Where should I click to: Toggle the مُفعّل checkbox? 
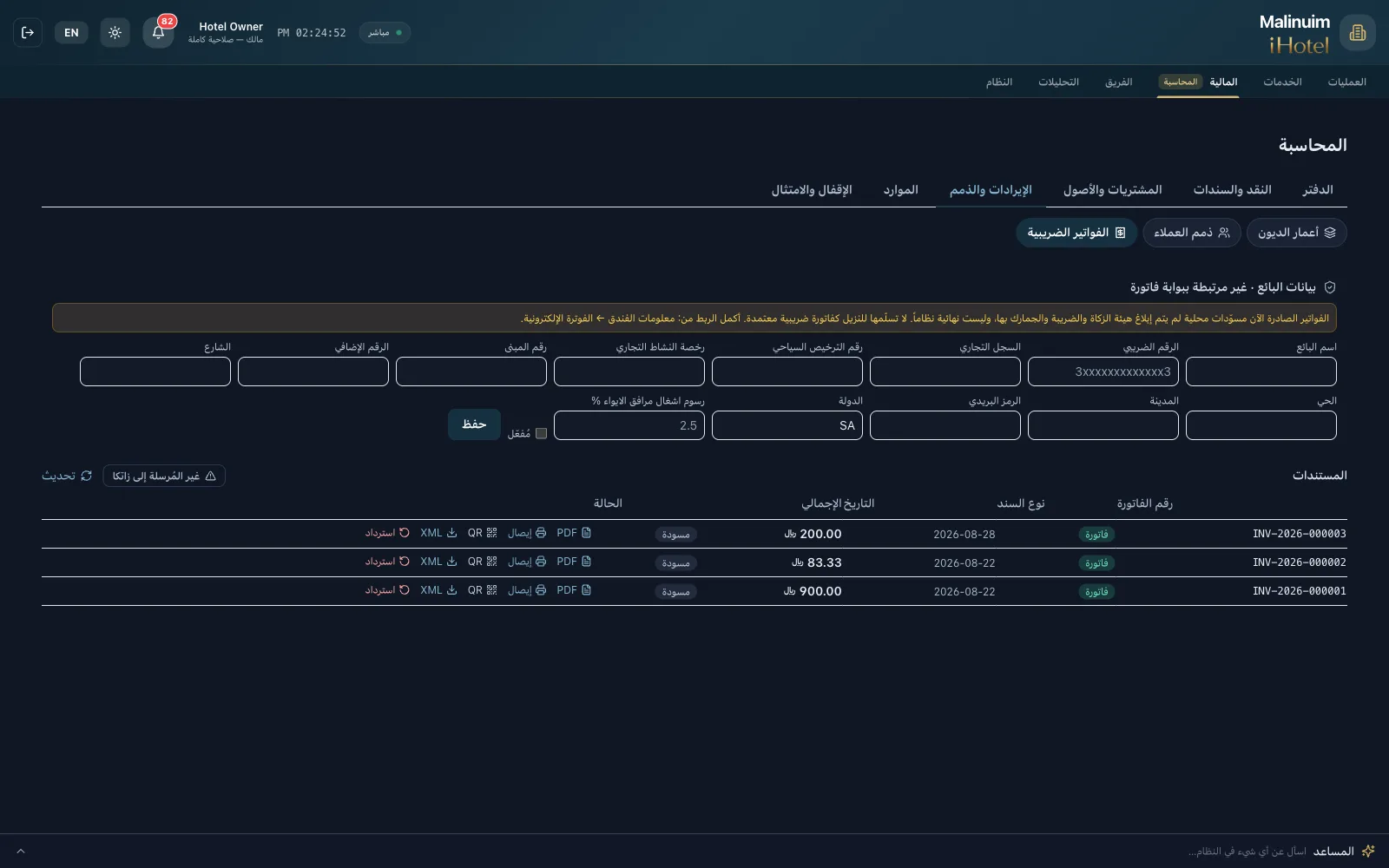tap(541, 433)
